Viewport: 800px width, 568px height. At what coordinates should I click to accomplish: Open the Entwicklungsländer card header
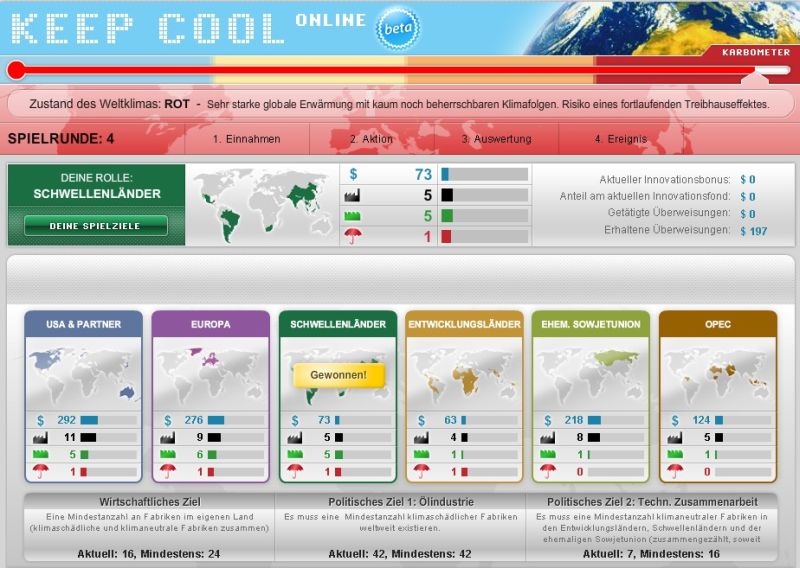pyautogui.click(x=464, y=324)
